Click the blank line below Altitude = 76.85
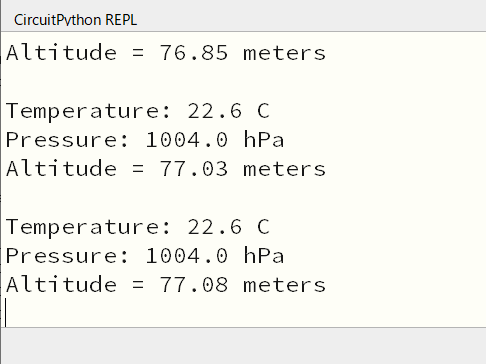This screenshot has height=364, width=486. click(x=243, y=82)
